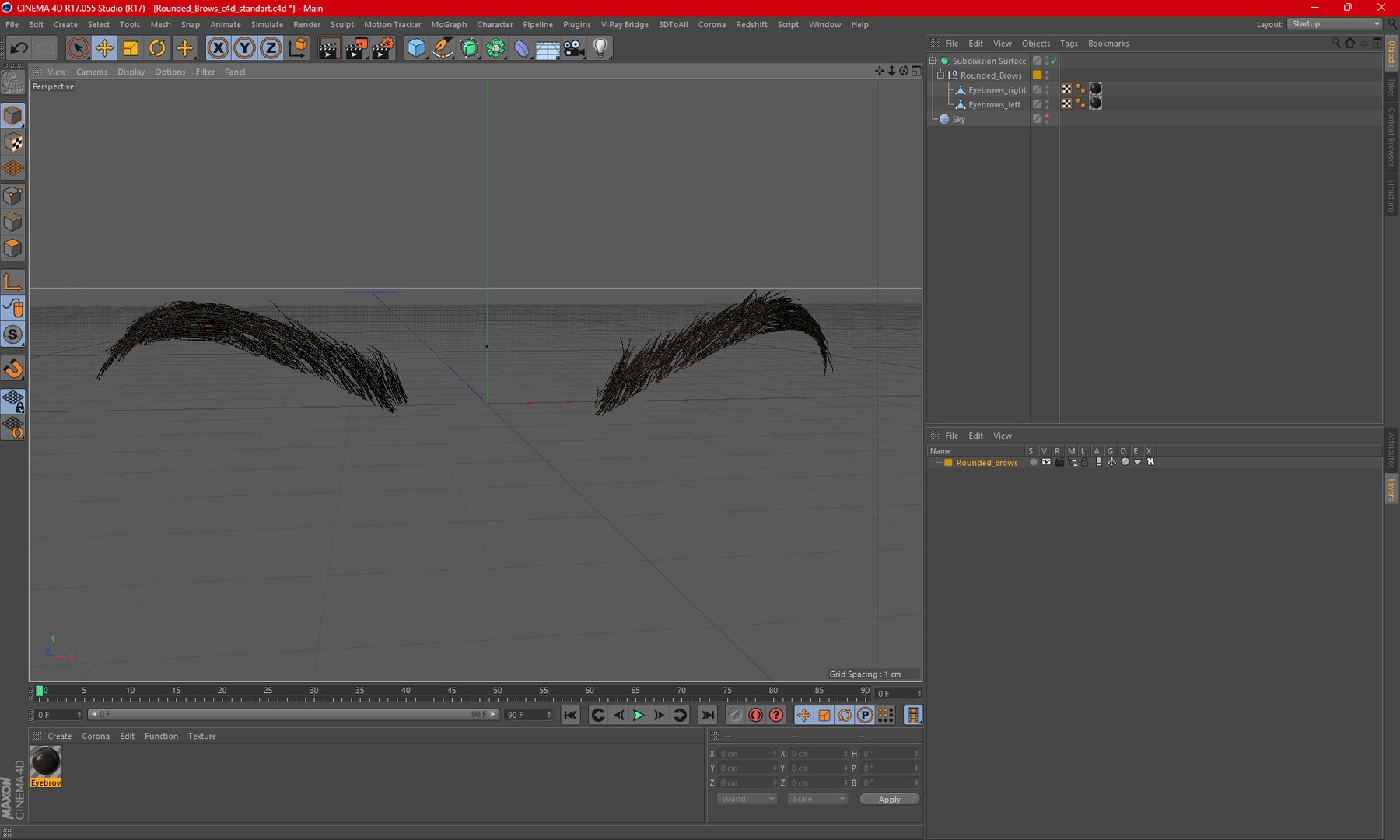Select the Move tool in top toolbar
Viewport: 1400px width, 840px height.
[103, 48]
